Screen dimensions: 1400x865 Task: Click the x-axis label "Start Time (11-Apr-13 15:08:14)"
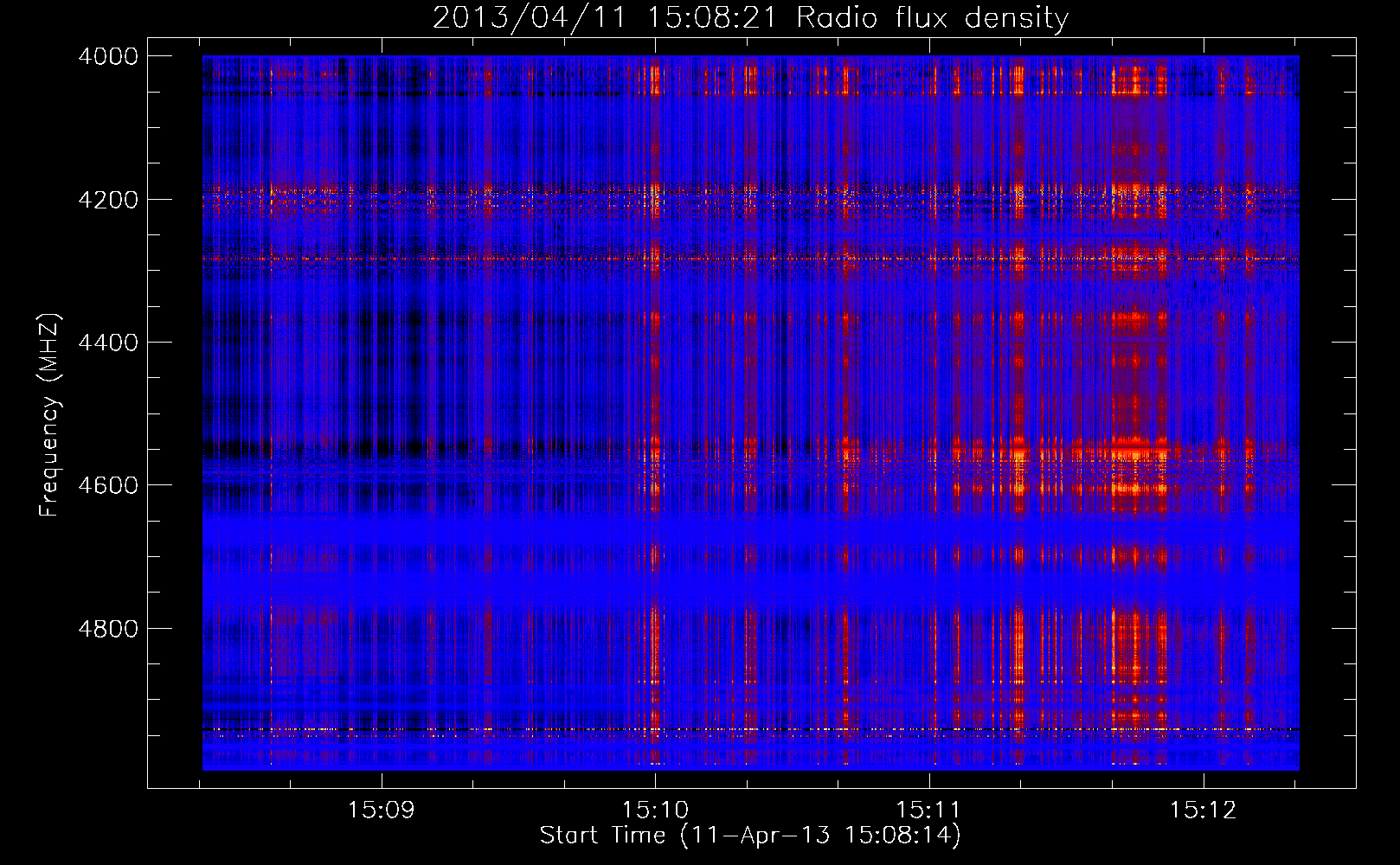pos(750,836)
